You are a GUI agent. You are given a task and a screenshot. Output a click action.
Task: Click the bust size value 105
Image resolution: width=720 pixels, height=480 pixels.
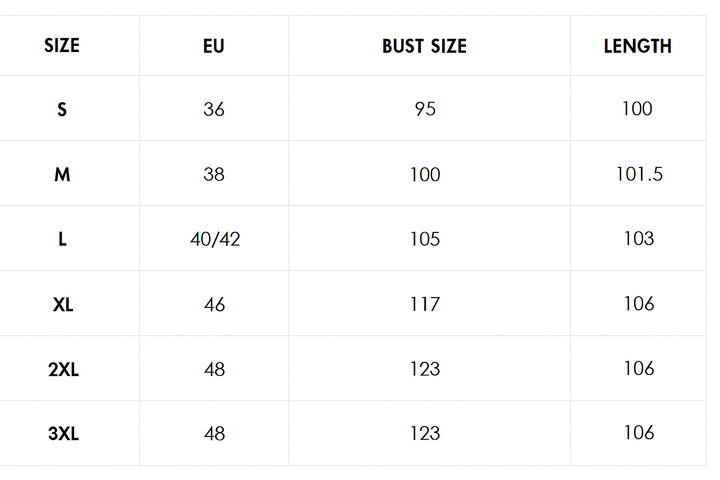(x=425, y=239)
